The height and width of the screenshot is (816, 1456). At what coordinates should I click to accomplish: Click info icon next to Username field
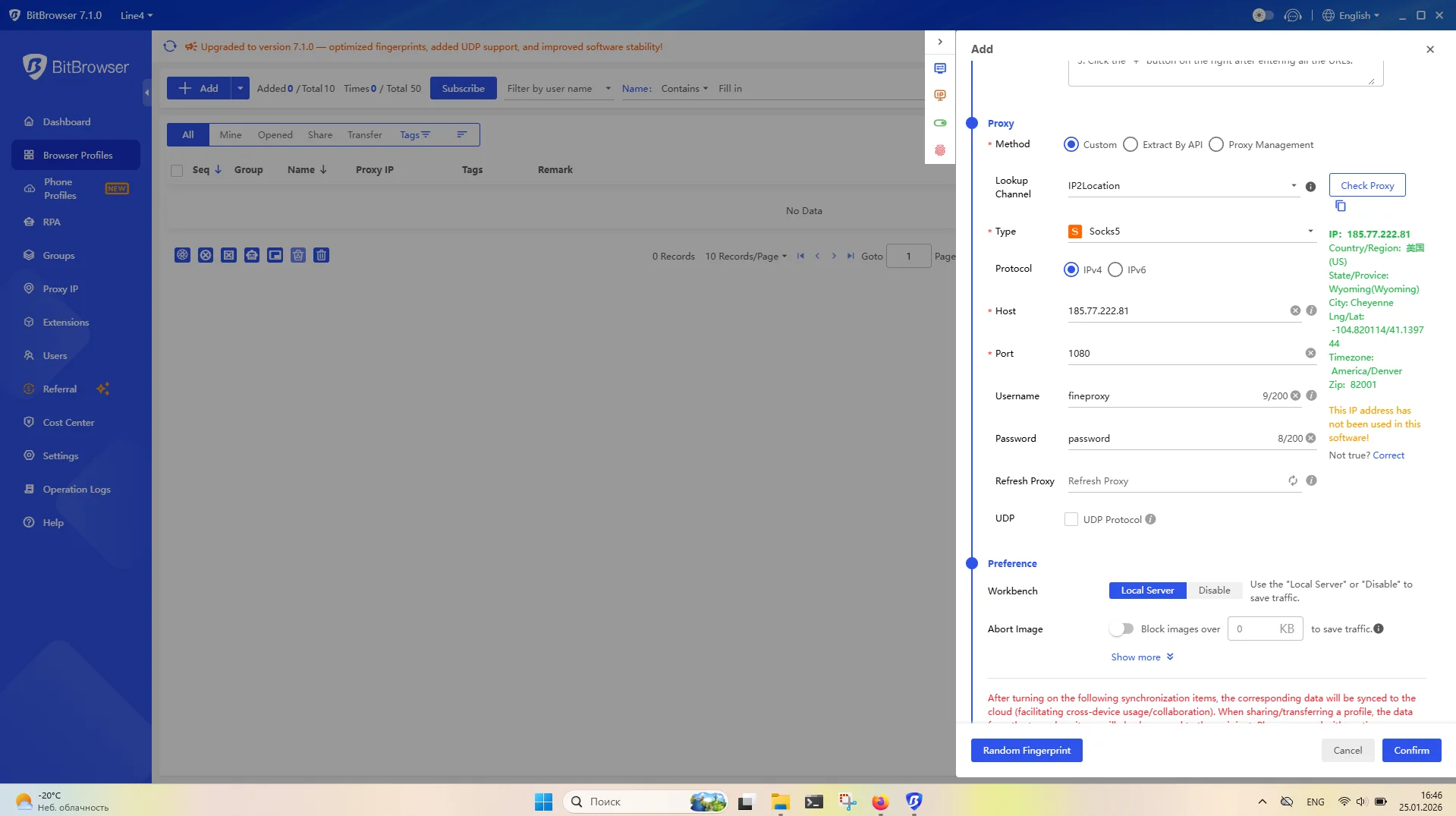1311,395
